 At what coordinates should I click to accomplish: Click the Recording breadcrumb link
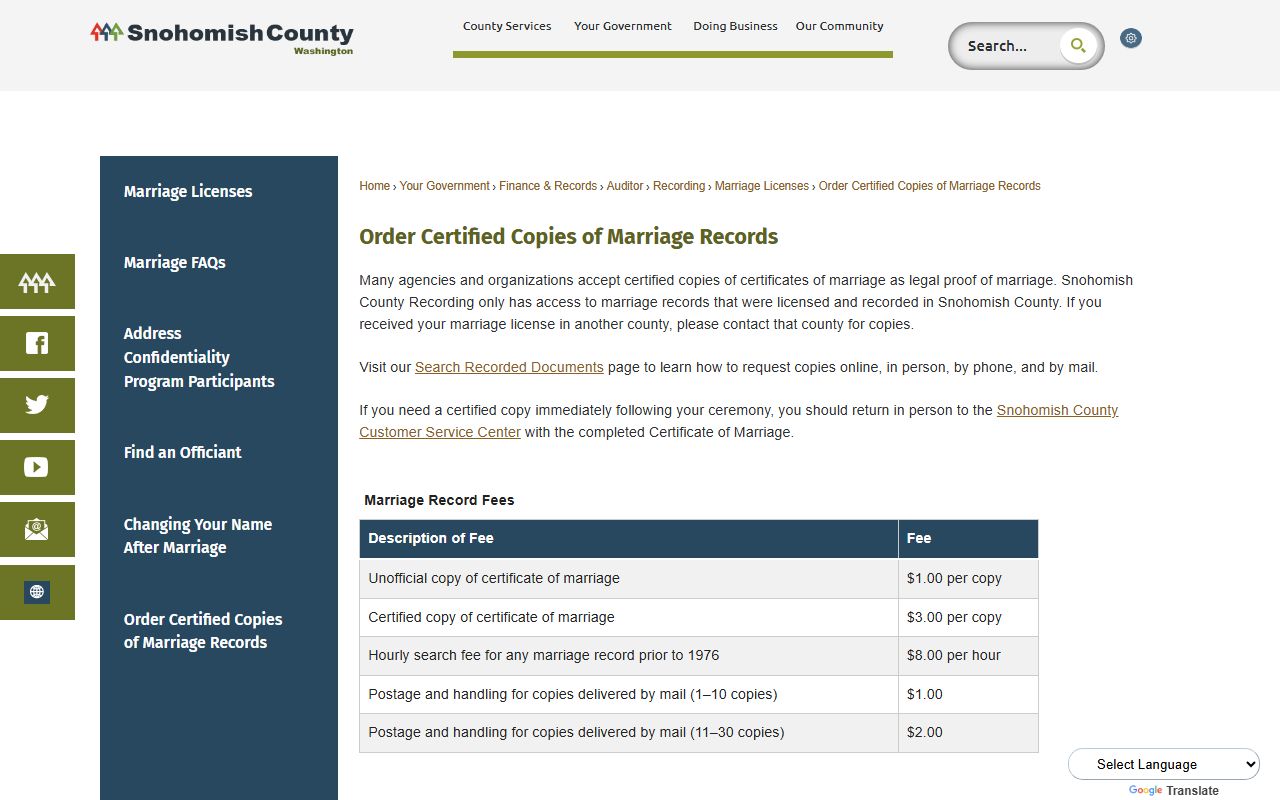[x=679, y=186]
